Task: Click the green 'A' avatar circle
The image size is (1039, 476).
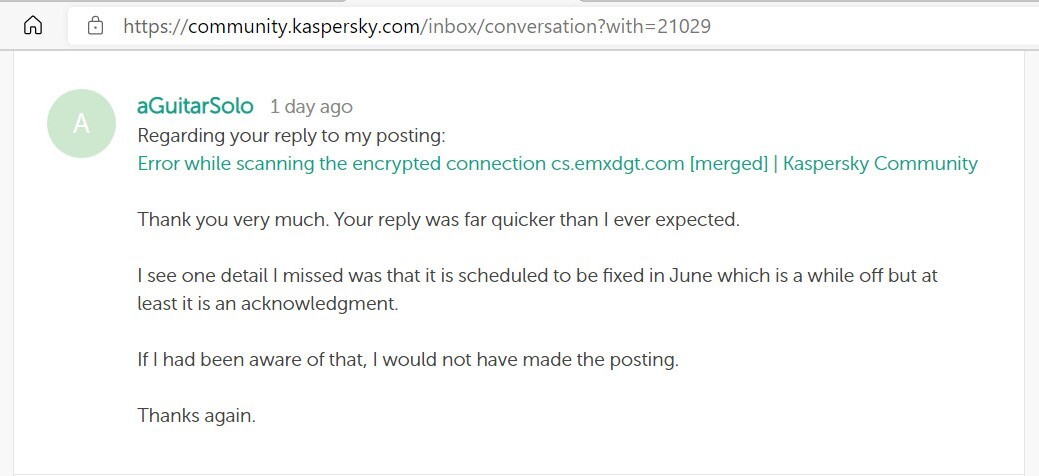Action: tap(81, 124)
